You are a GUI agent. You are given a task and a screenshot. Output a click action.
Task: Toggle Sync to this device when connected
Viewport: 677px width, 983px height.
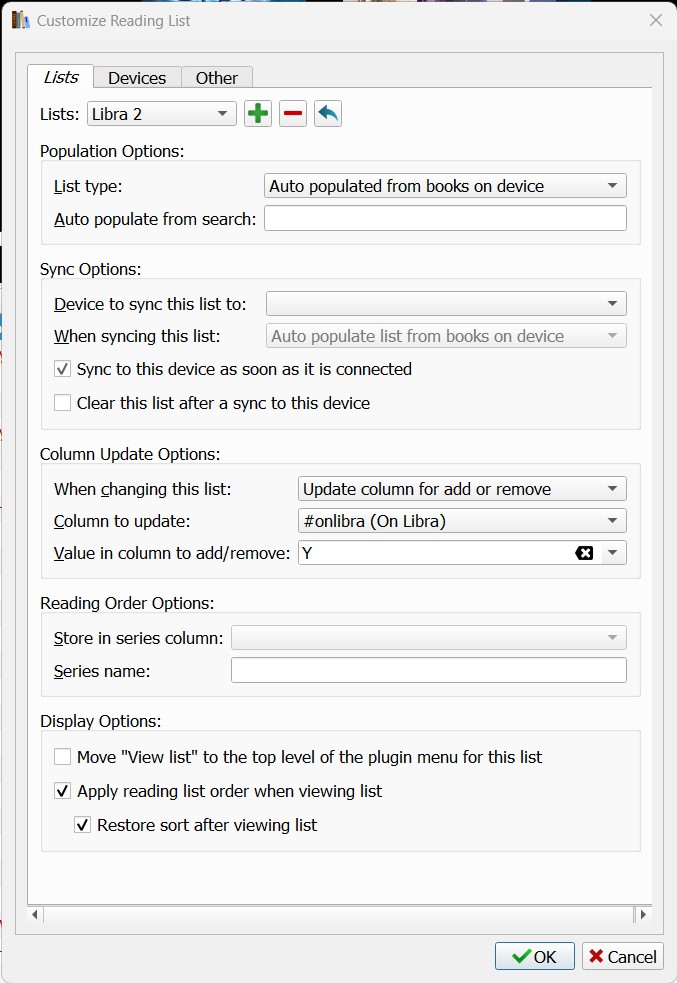pos(63,369)
